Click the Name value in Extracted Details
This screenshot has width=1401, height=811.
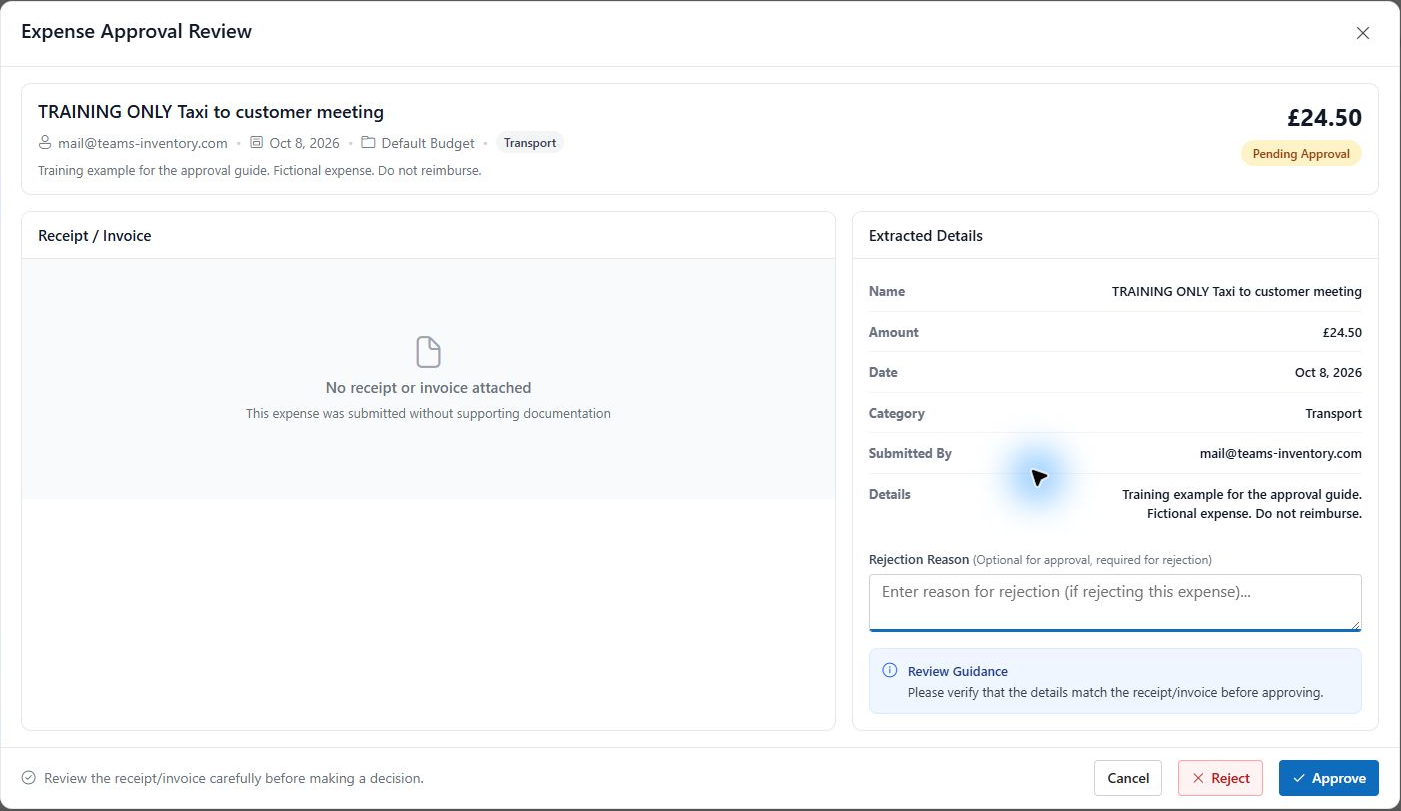[1237, 292]
